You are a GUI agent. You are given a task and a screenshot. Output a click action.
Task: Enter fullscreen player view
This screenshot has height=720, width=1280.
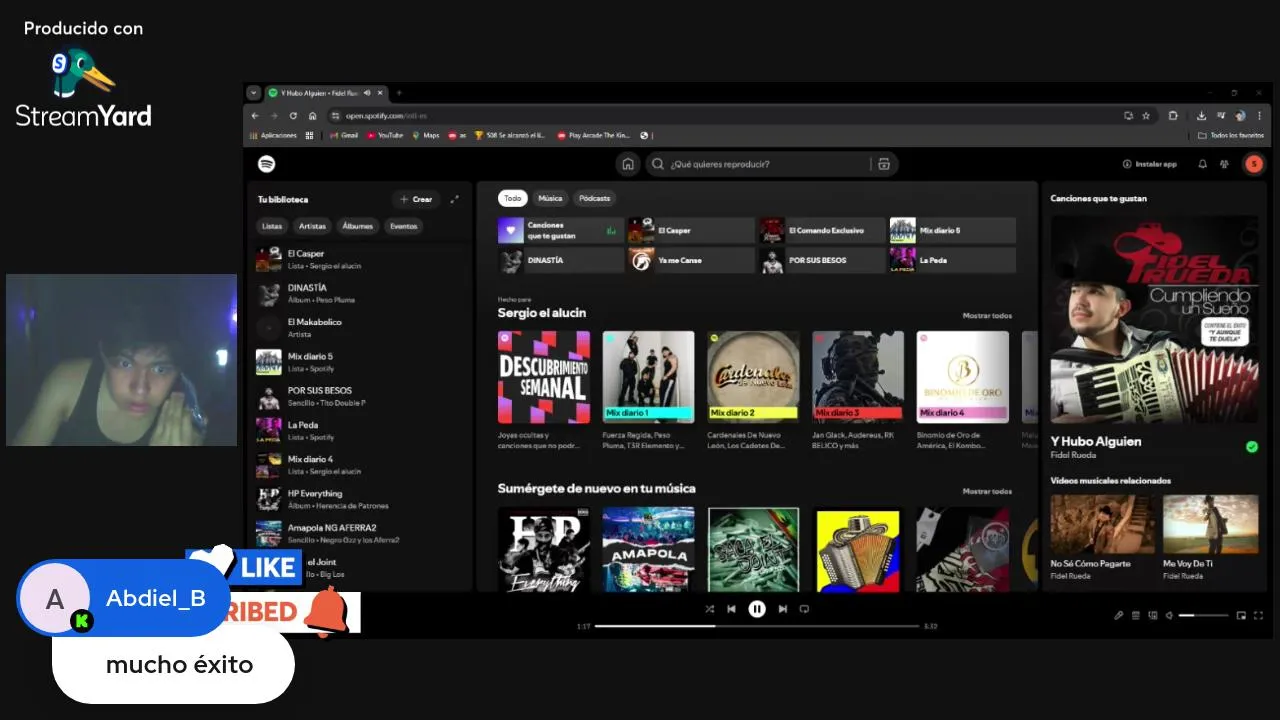pyautogui.click(x=1258, y=615)
